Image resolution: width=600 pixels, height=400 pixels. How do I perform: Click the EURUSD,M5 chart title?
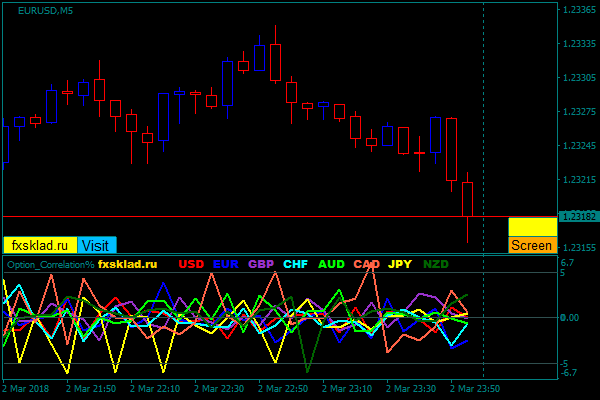pyautogui.click(x=46, y=11)
